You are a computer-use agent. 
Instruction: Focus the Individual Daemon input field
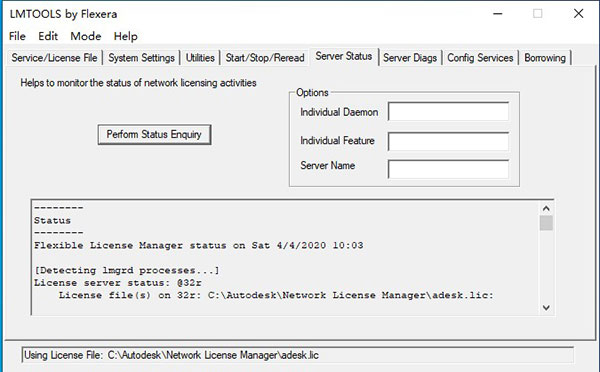pos(448,111)
